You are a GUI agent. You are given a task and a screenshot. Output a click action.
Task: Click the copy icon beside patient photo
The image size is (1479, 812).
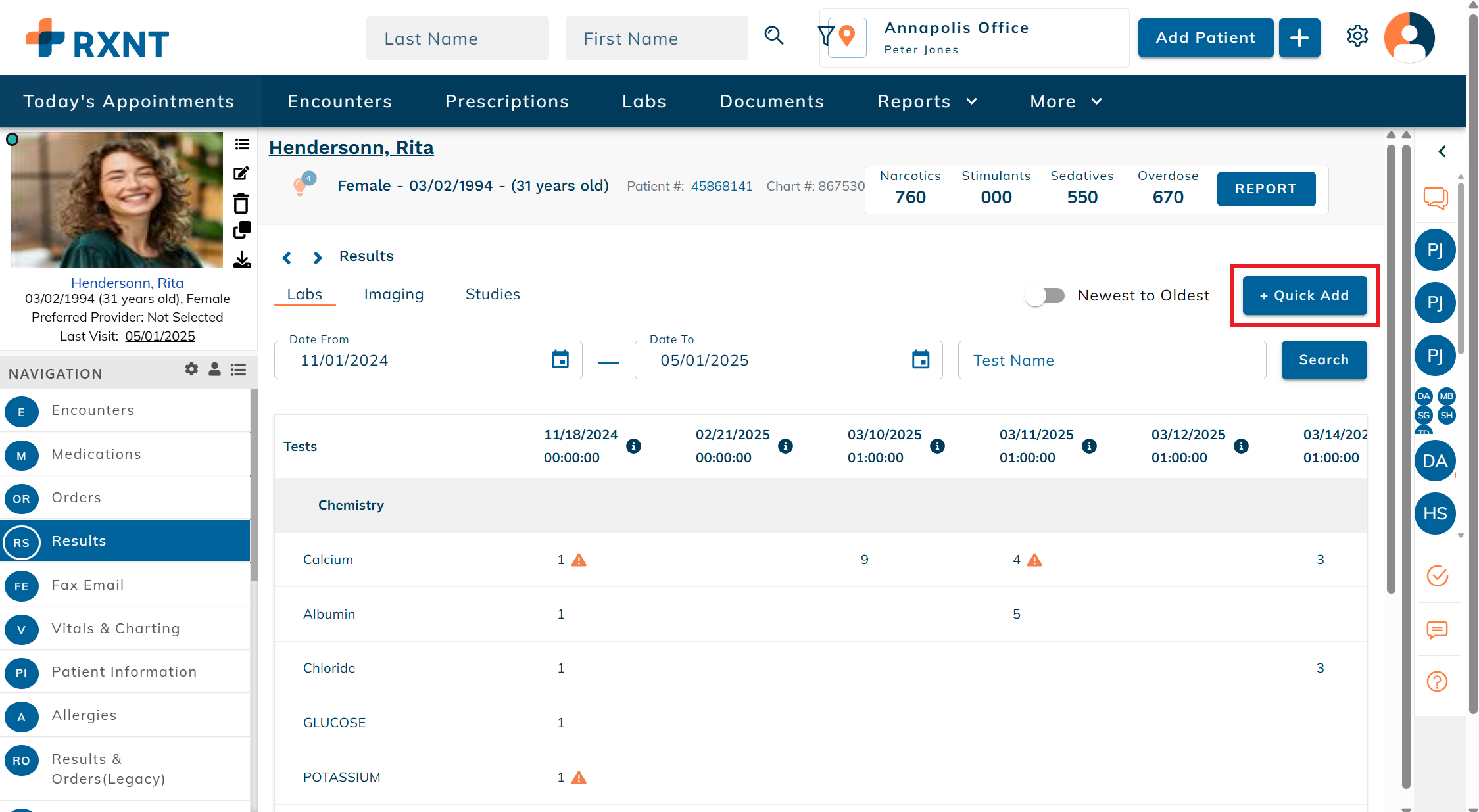coord(242,230)
